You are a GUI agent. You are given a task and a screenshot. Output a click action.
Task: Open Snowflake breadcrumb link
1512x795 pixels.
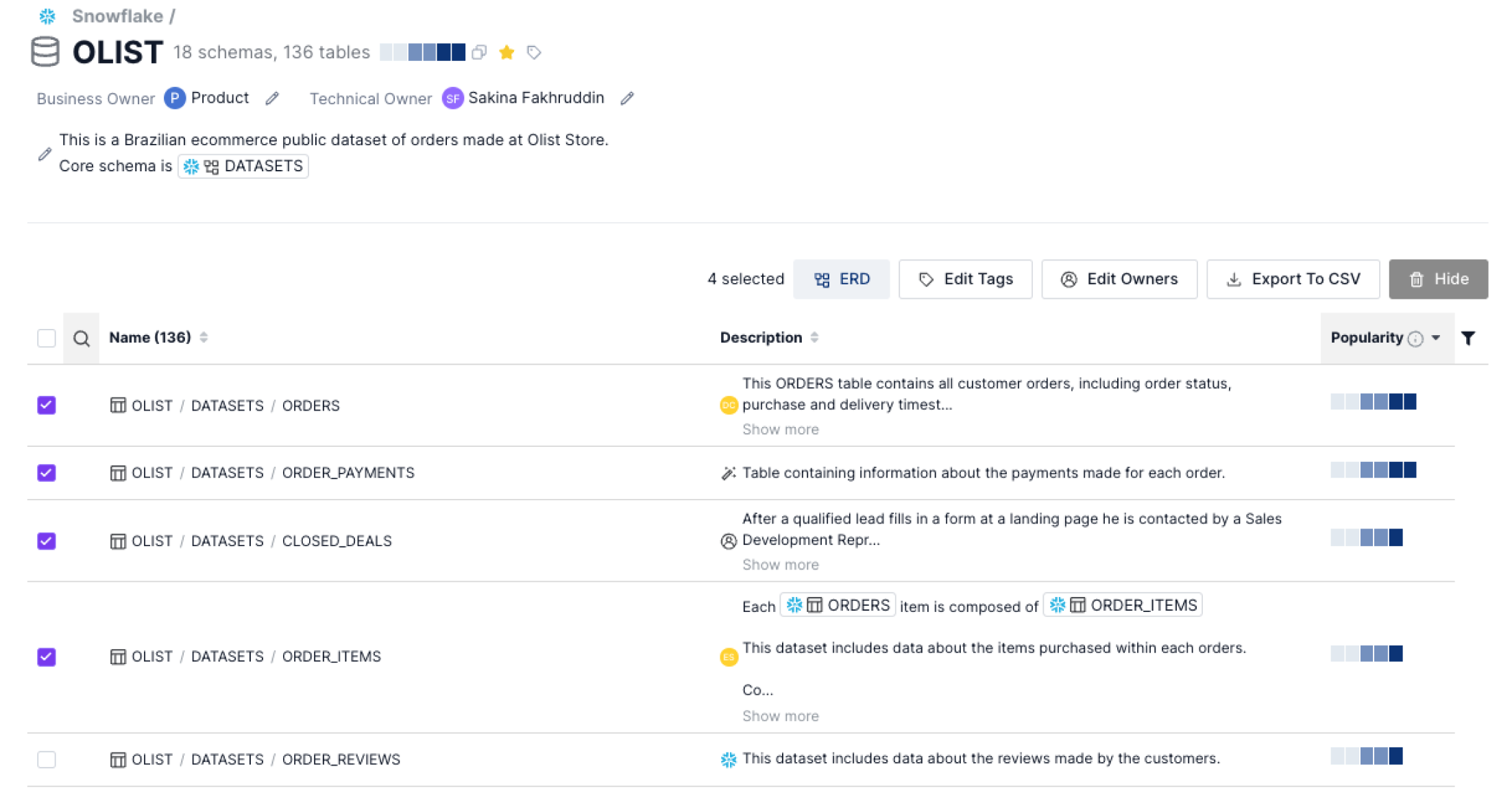pyautogui.click(x=117, y=16)
